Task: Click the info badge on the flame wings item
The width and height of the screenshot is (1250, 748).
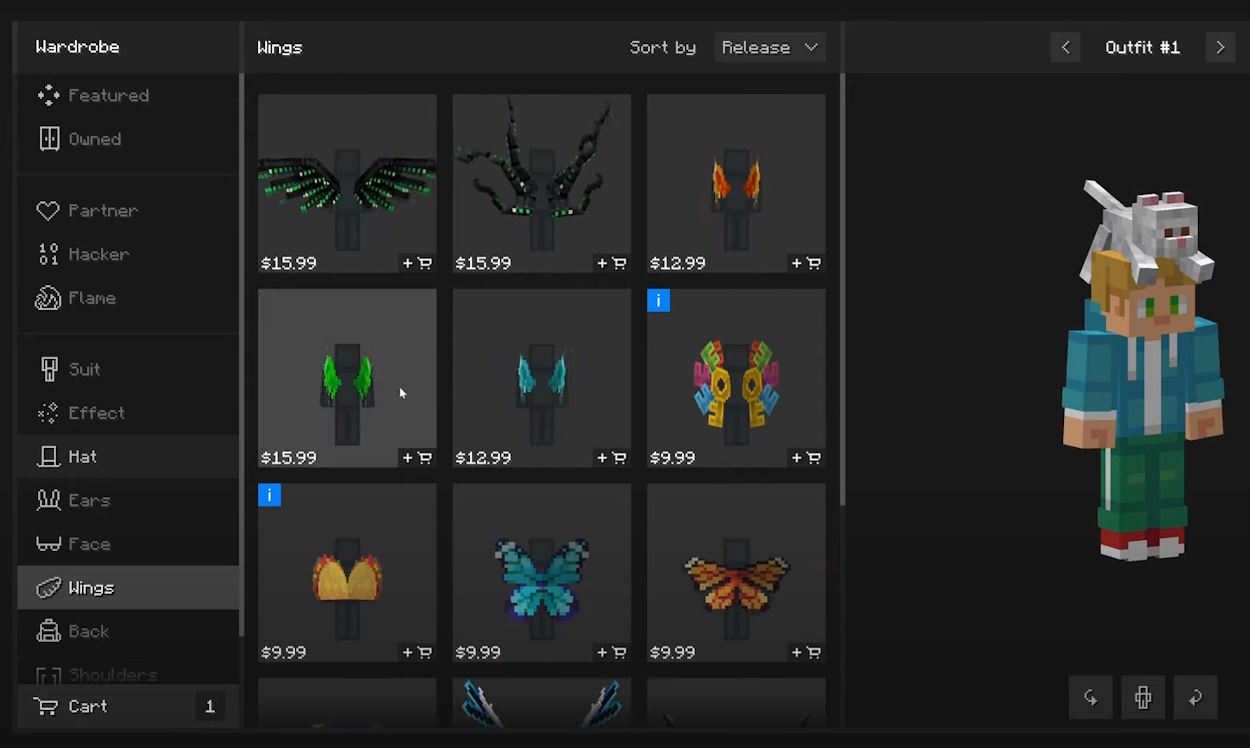Action: [269, 494]
